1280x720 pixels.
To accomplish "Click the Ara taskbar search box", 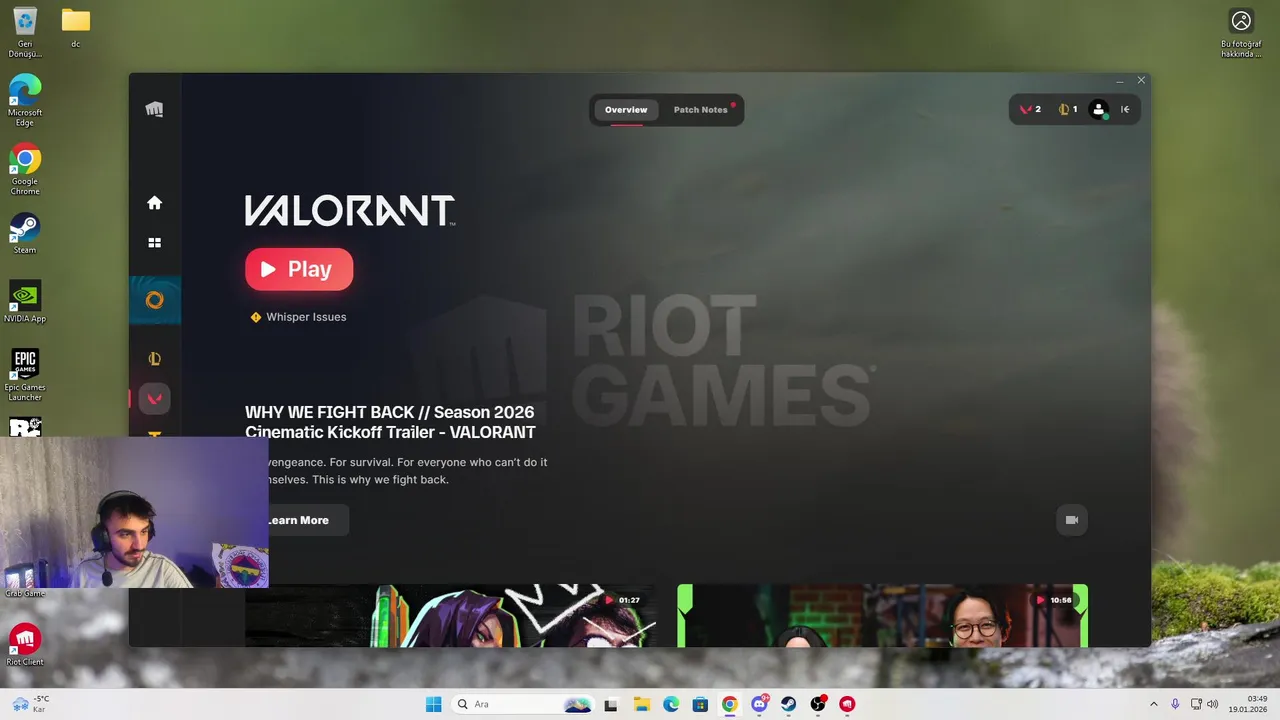I will [523, 704].
